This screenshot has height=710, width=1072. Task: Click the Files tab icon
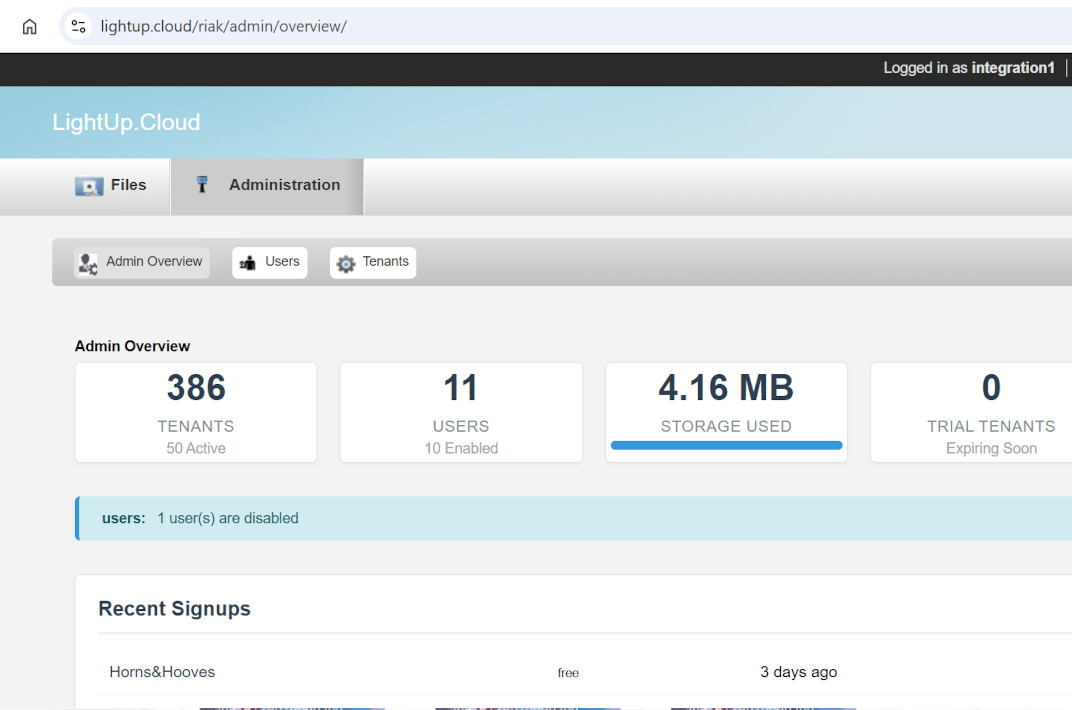89,185
